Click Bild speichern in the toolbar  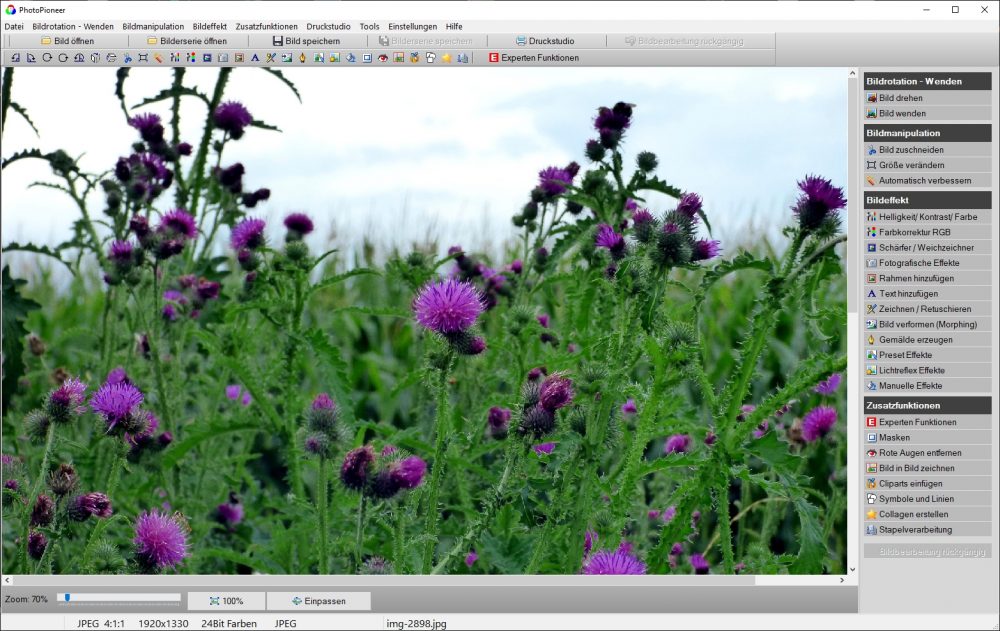point(306,41)
